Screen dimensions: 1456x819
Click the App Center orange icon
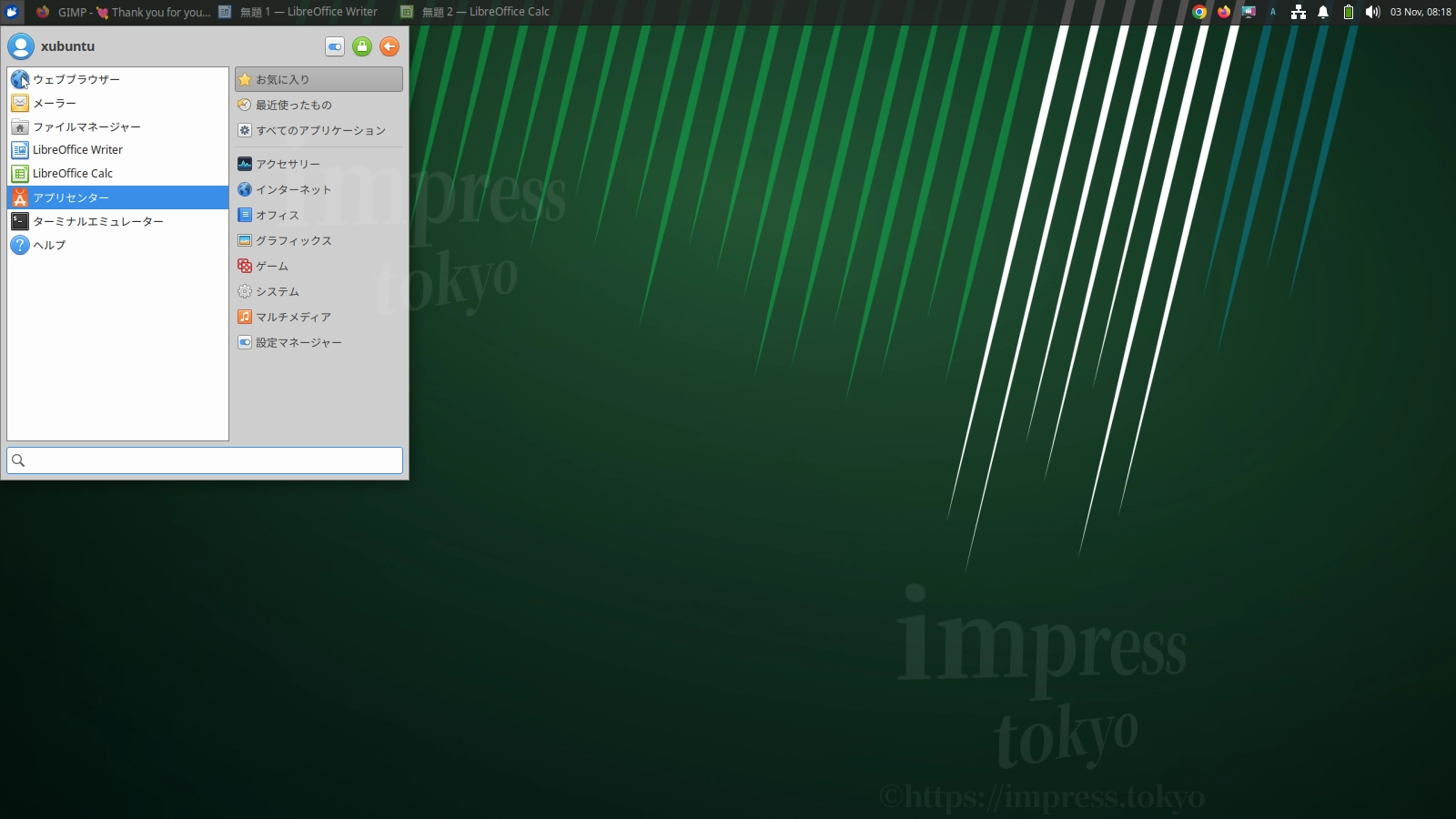[x=20, y=197]
